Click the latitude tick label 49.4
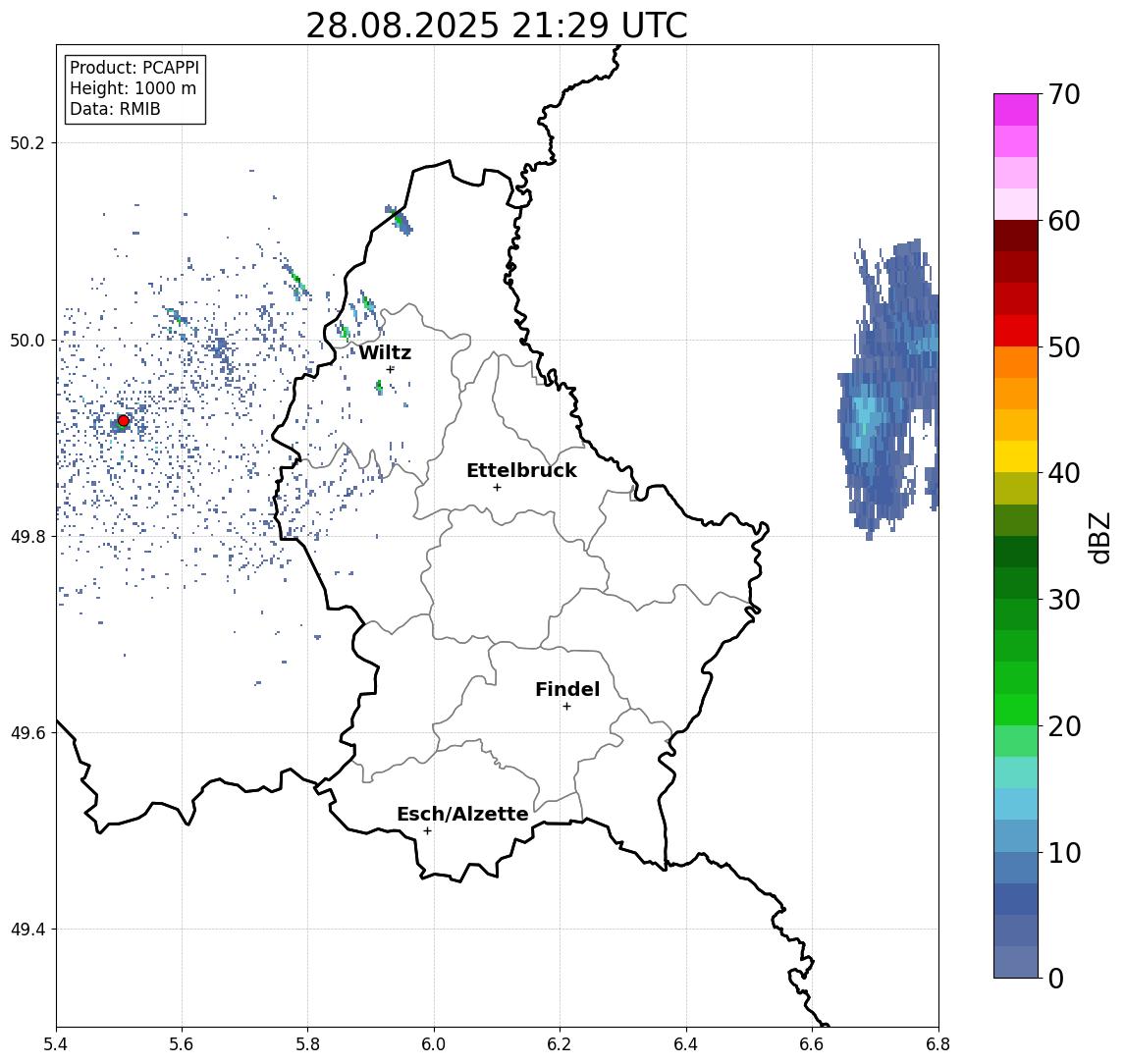 [x=27, y=930]
